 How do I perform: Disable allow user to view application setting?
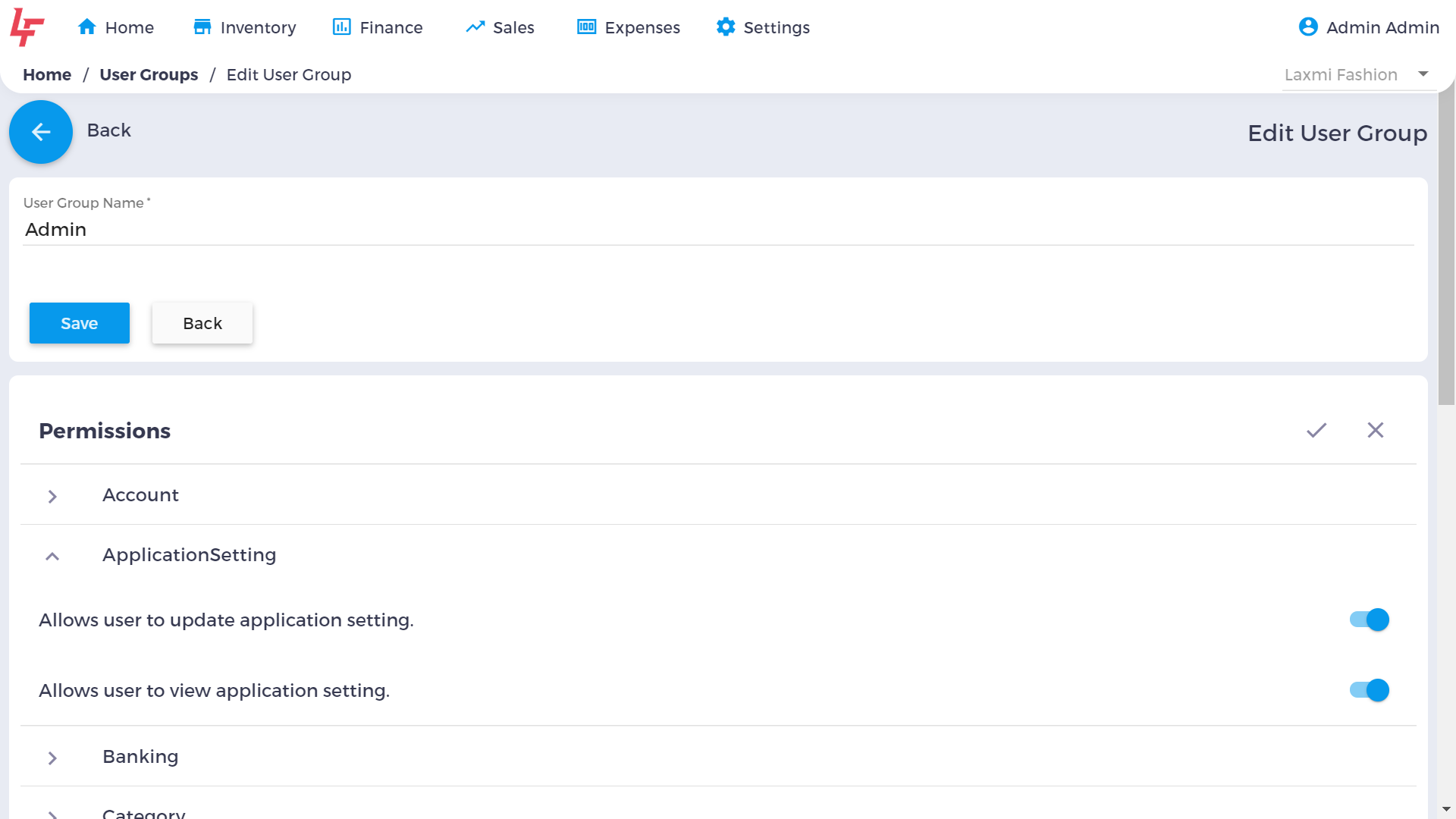(x=1369, y=690)
